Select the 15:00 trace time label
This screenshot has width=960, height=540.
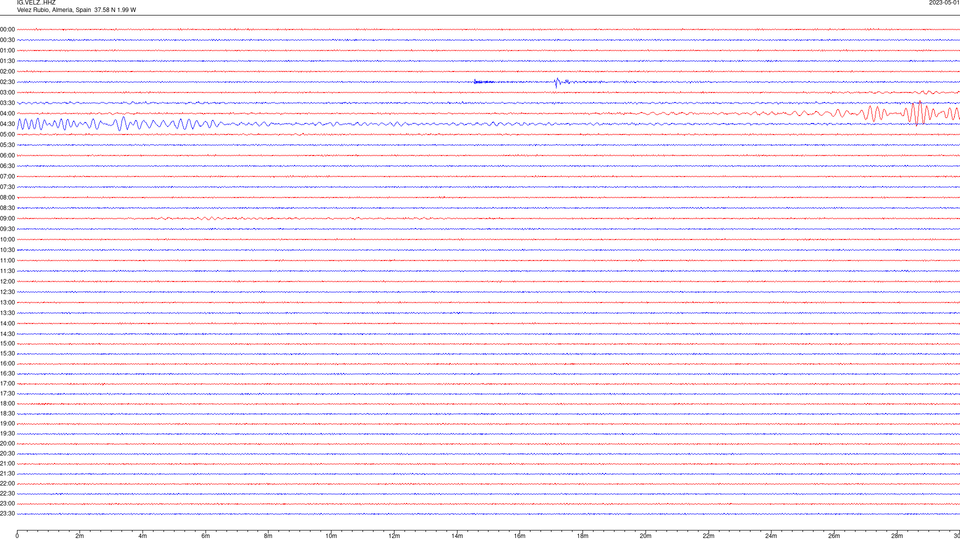point(7,343)
